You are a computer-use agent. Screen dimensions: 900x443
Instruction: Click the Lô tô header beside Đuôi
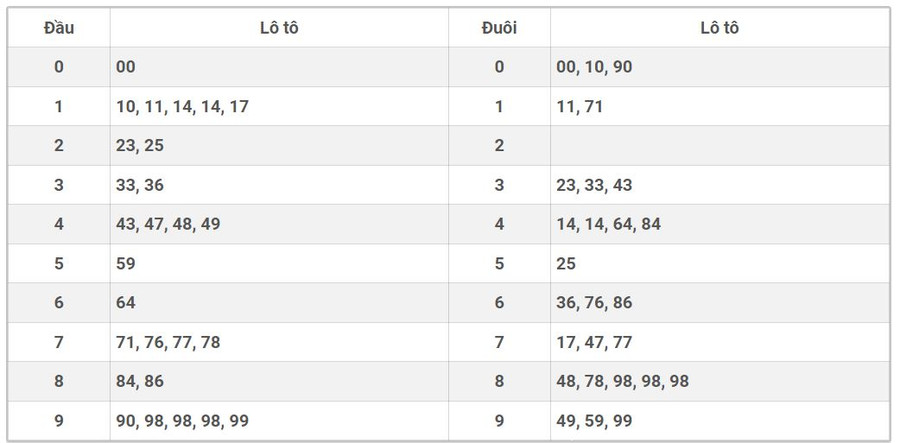(x=719, y=28)
